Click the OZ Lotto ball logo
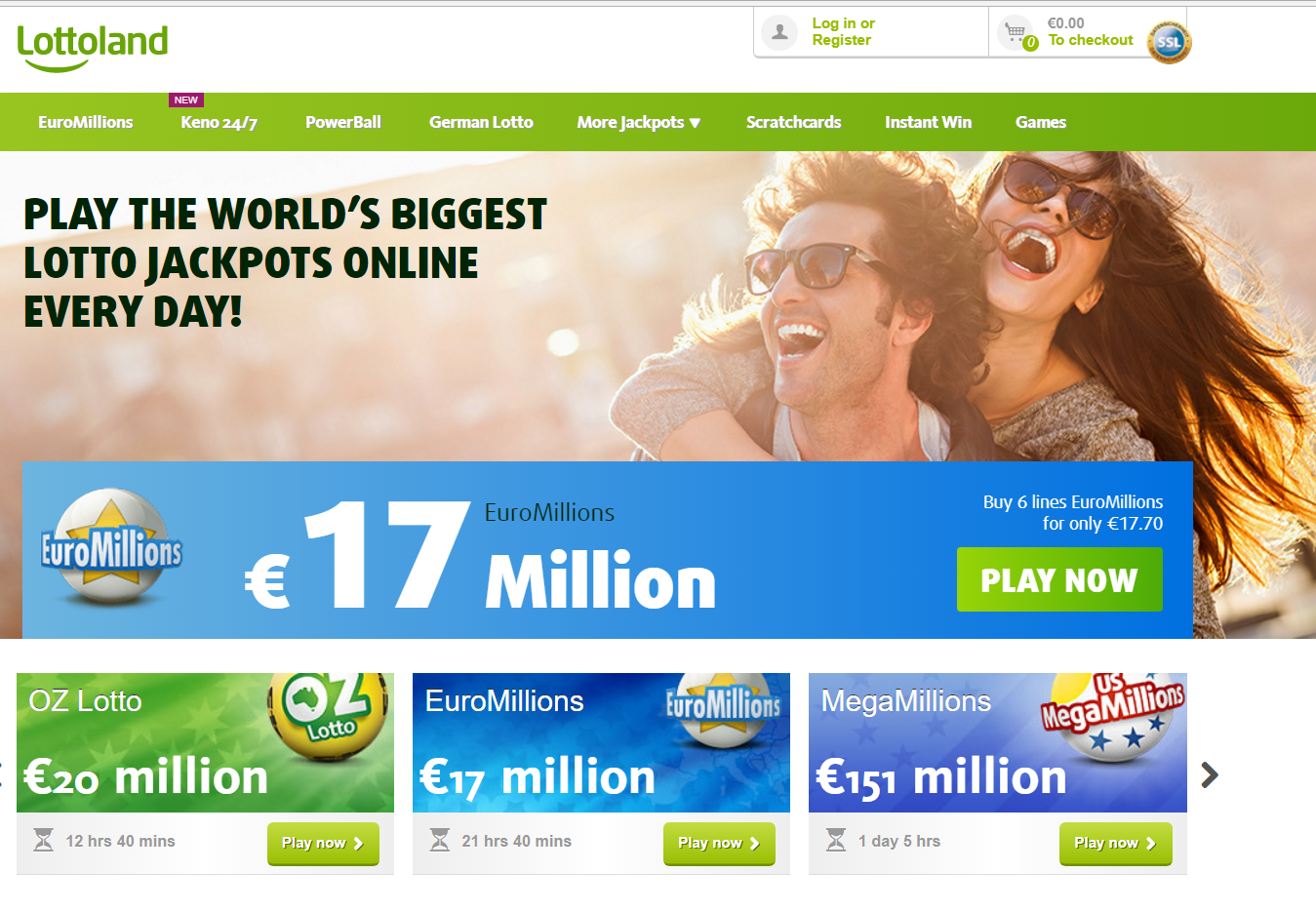This screenshot has height=912, width=1316. (x=329, y=716)
